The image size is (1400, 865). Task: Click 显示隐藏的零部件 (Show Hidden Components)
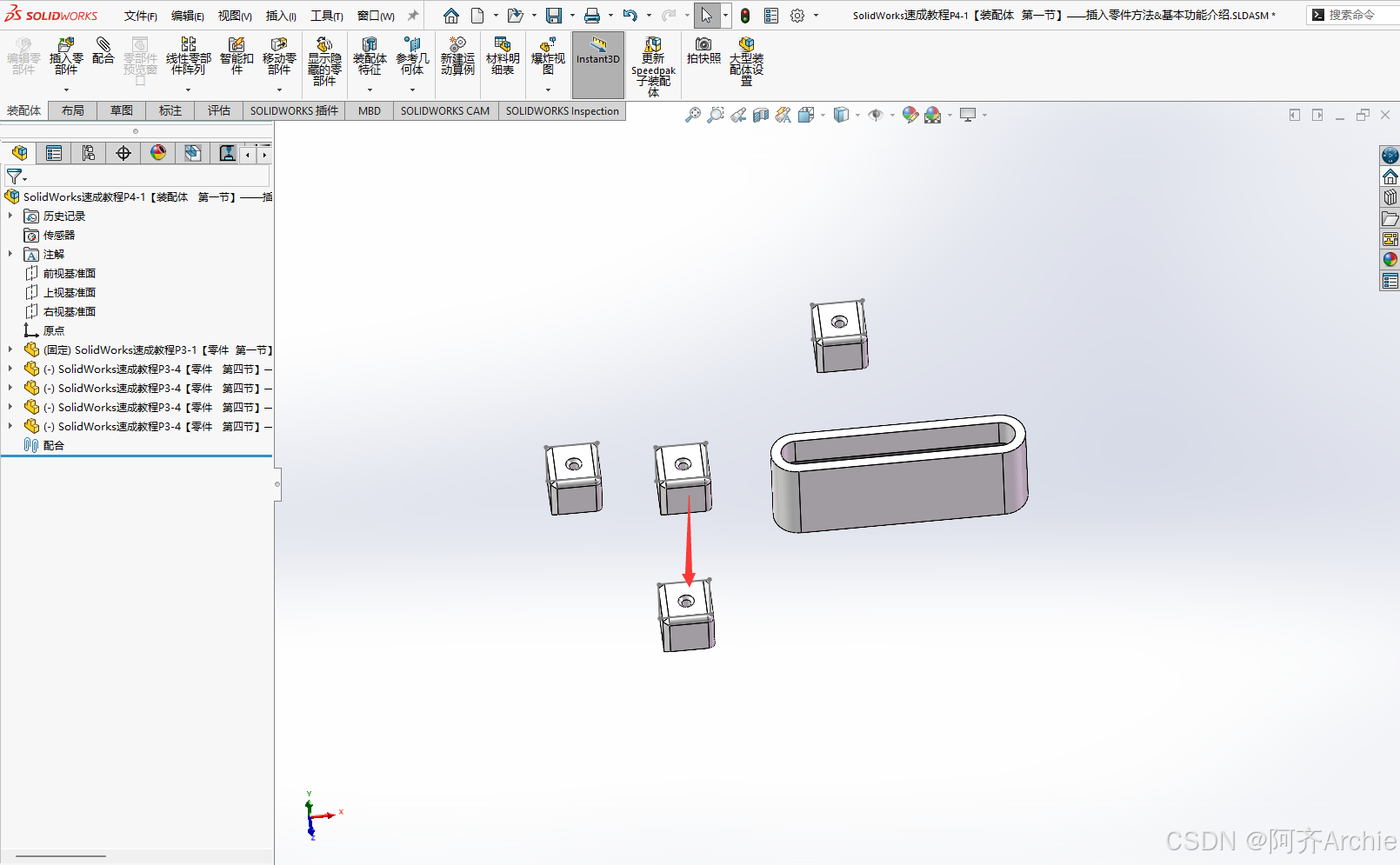(x=324, y=61)
